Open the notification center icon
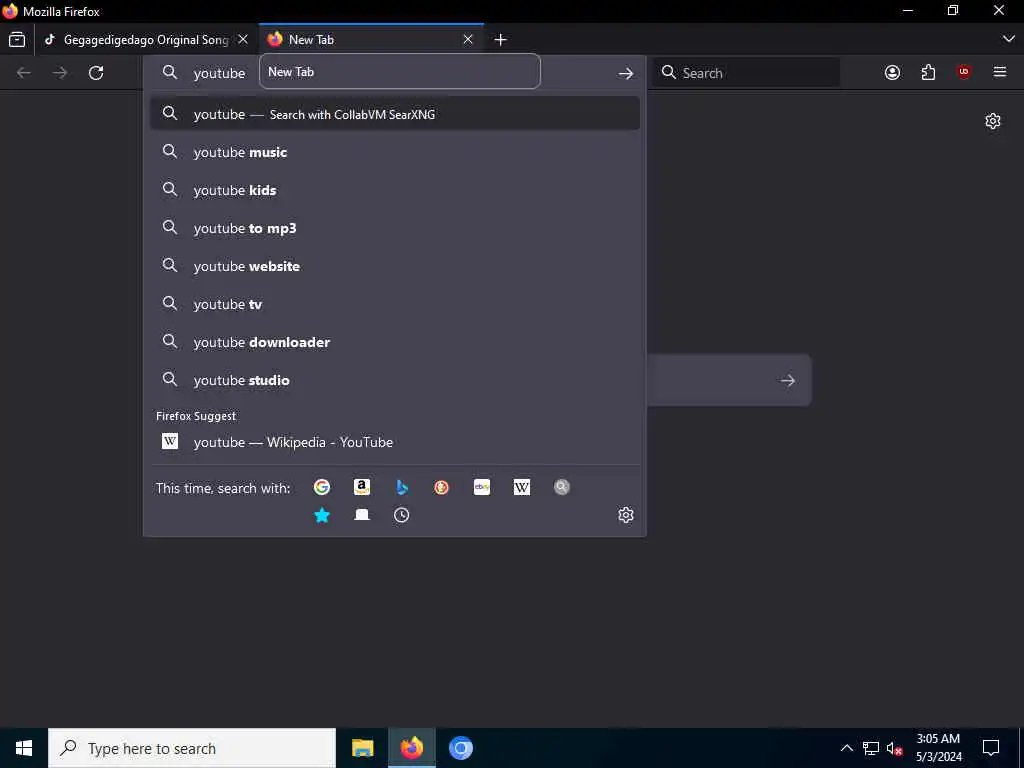The width and height of the screenshot is (1024, 768). click(x=991, y=748)
